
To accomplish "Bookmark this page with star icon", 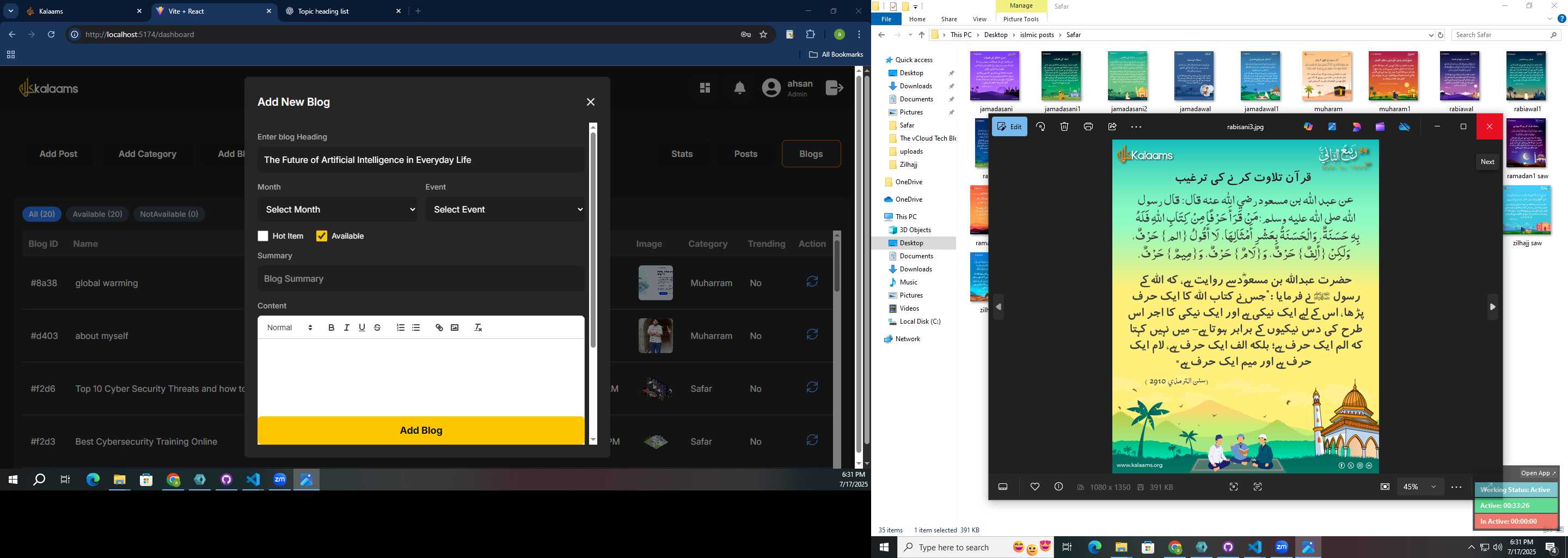I will pos(763,35).
